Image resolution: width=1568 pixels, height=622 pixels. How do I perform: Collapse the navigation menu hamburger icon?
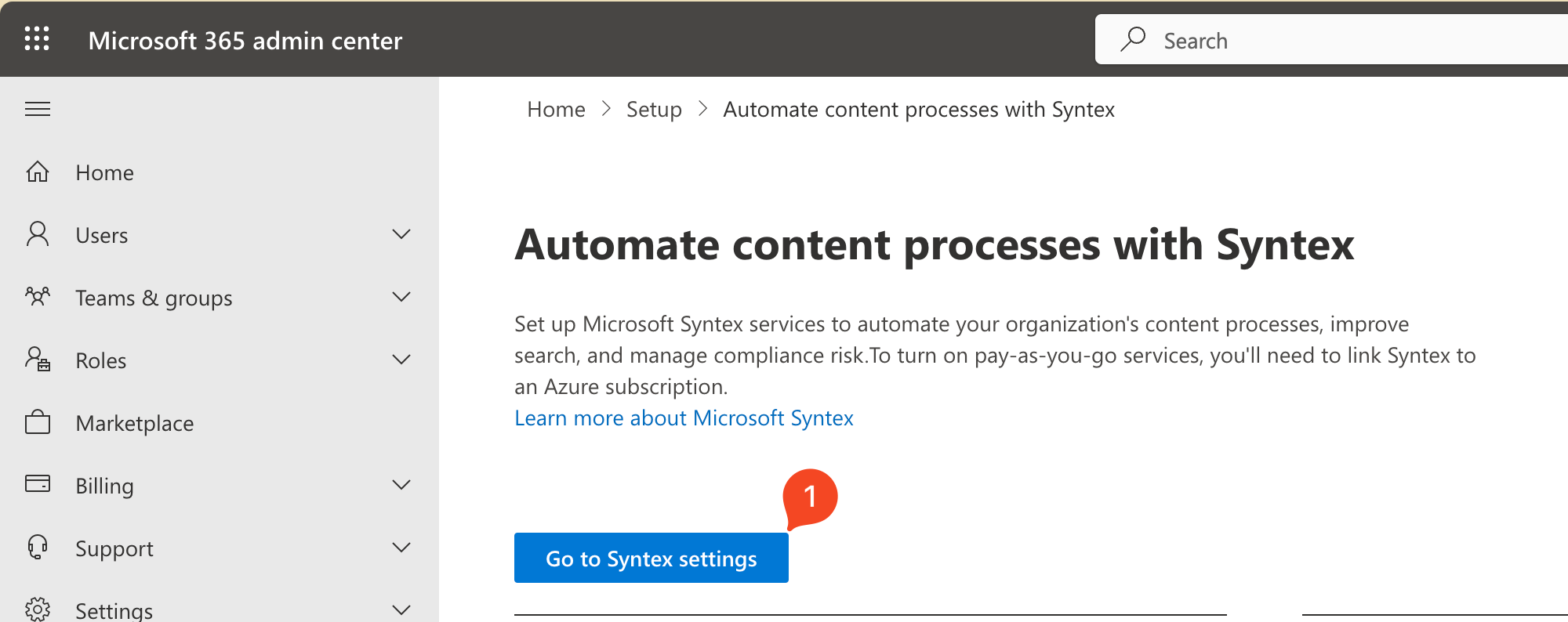click(x=38, y=109)
